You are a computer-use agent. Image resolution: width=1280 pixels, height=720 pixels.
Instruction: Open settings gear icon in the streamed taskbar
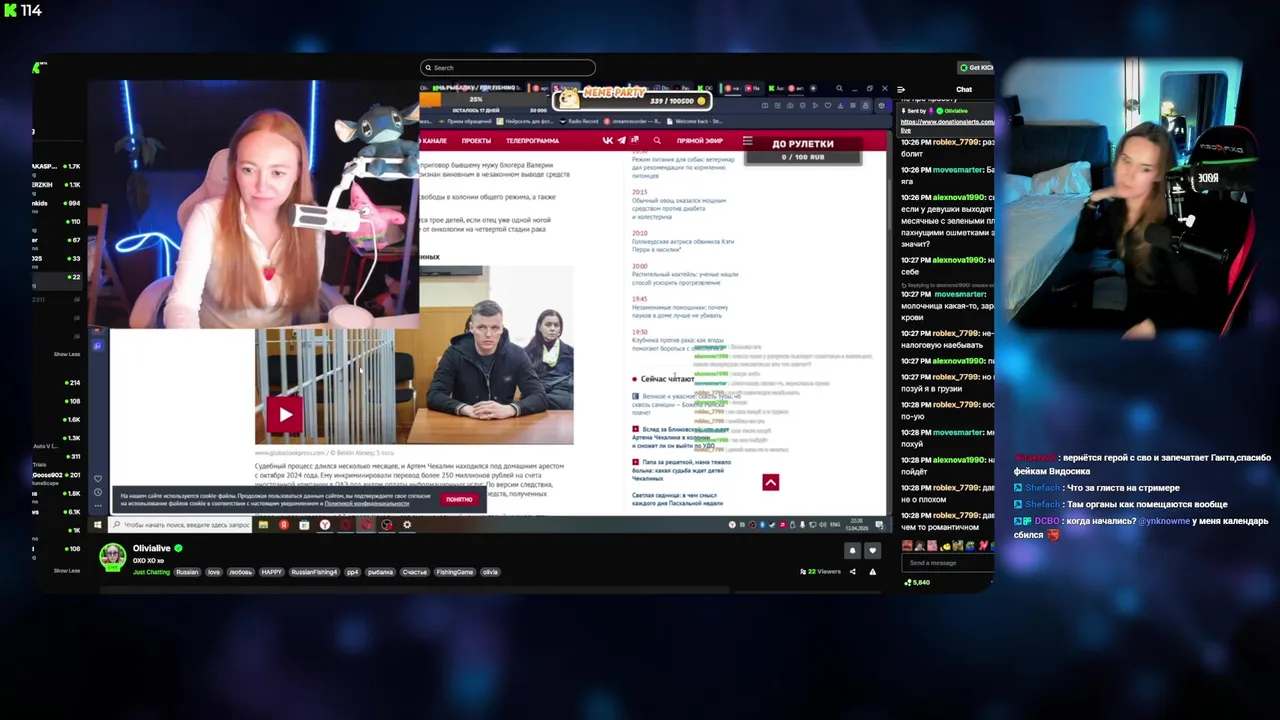coord(406,525)
